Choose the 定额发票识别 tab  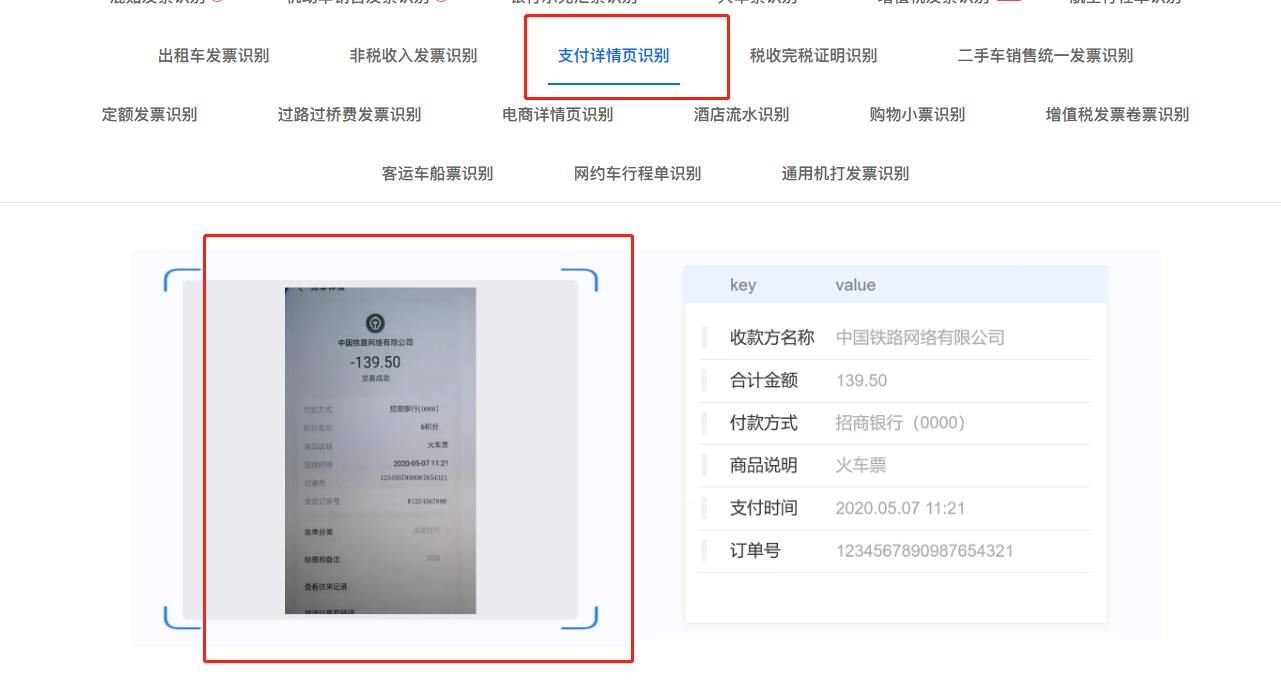pos(149,115)
